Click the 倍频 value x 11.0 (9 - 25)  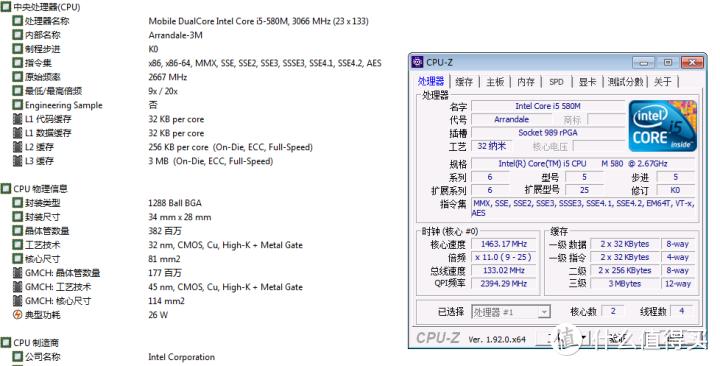click(x=504, y=258)
